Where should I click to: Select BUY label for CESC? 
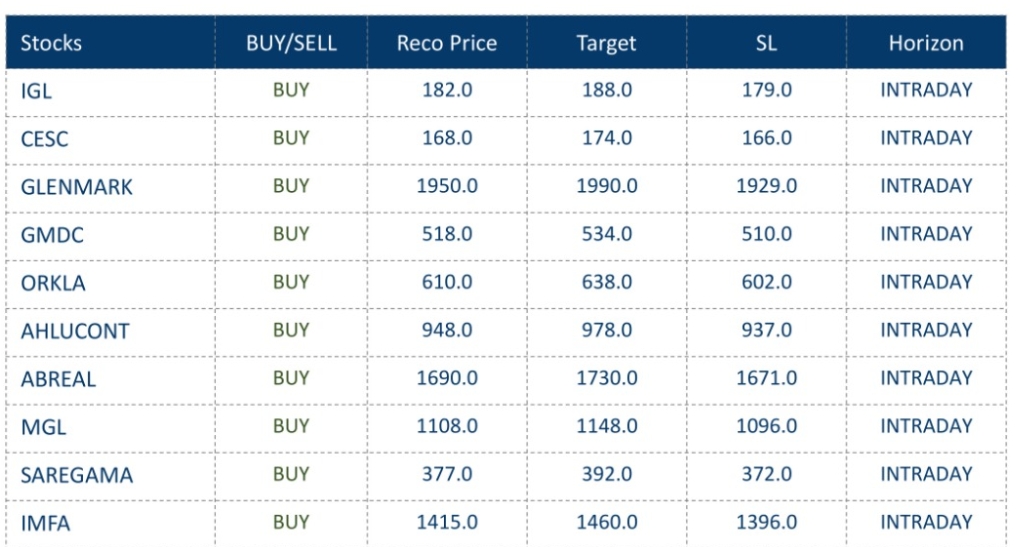click(x=291, y=138)
